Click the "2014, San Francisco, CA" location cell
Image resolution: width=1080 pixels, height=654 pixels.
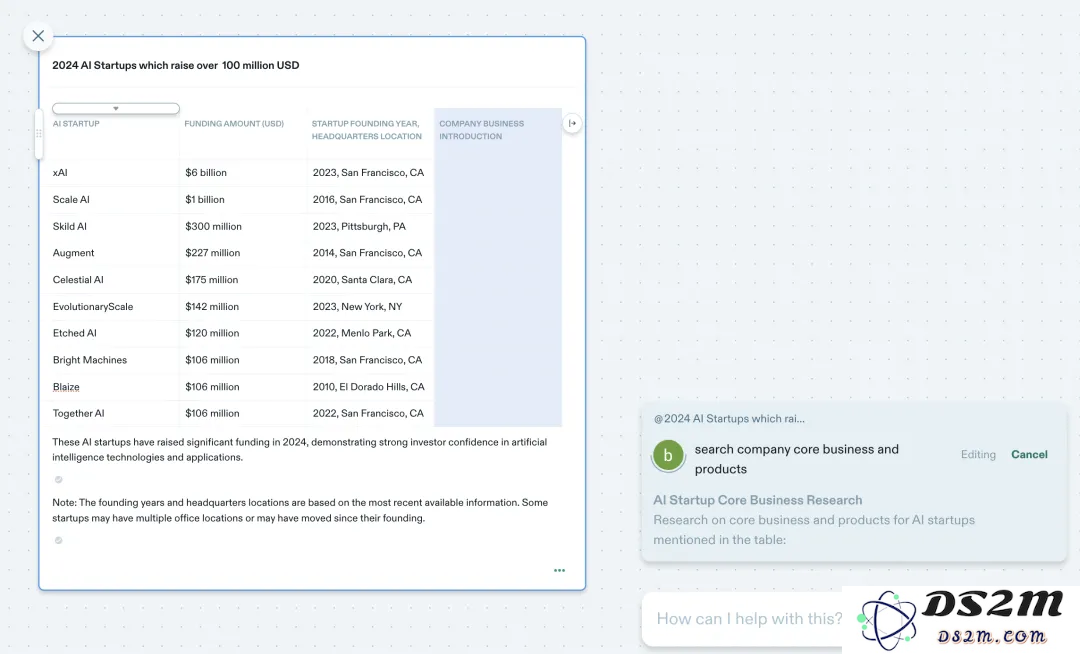coord(367,253)
